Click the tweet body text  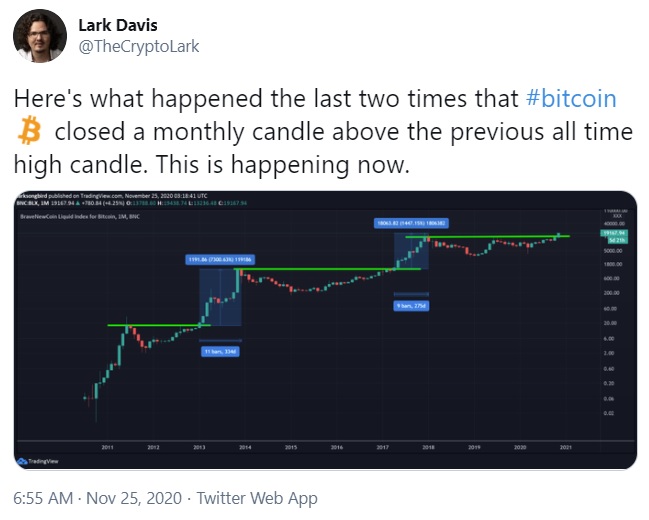(x=320, y=131)
